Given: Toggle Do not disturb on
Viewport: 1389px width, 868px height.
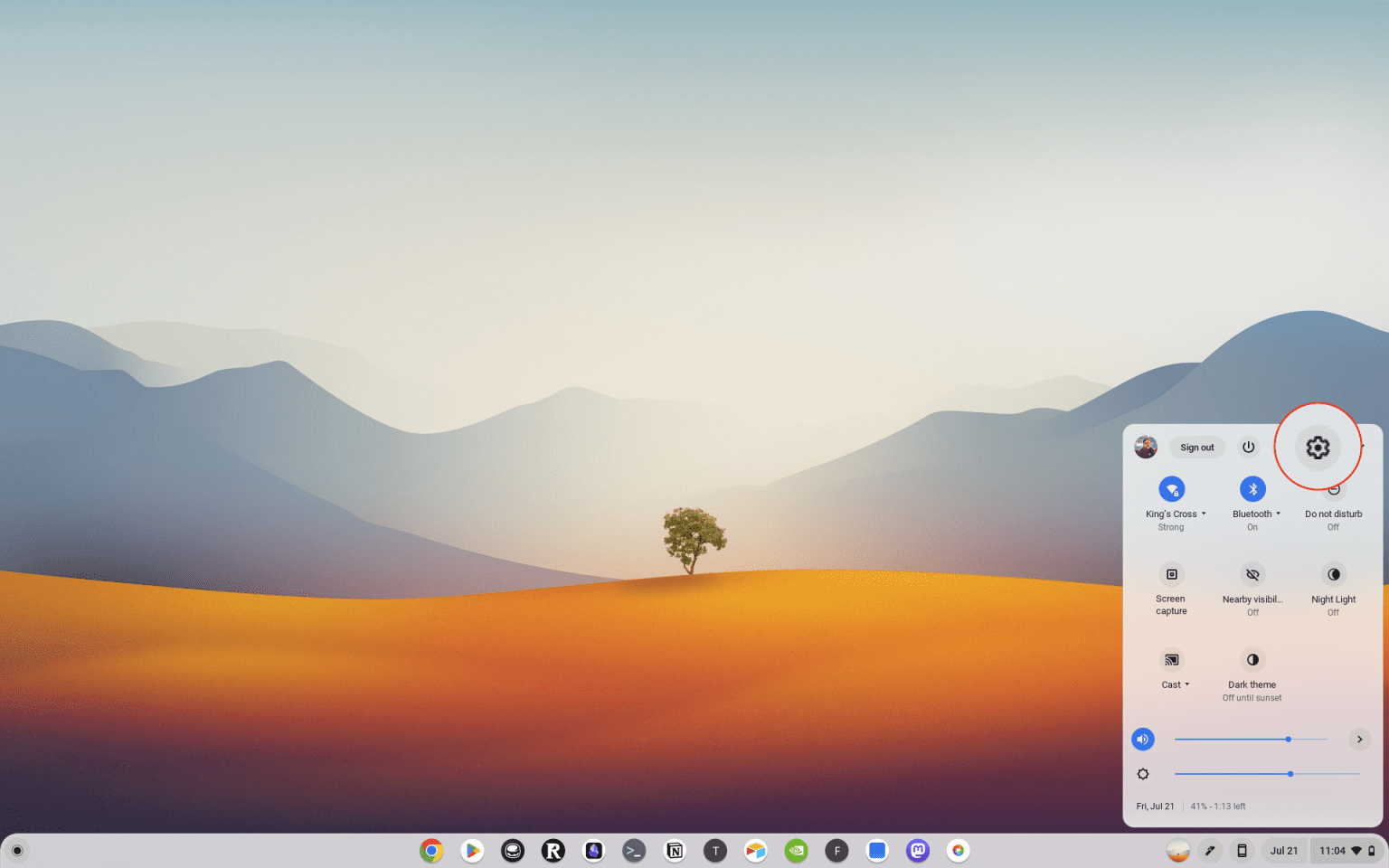Looking at the screenshot, I should 1333,489.
